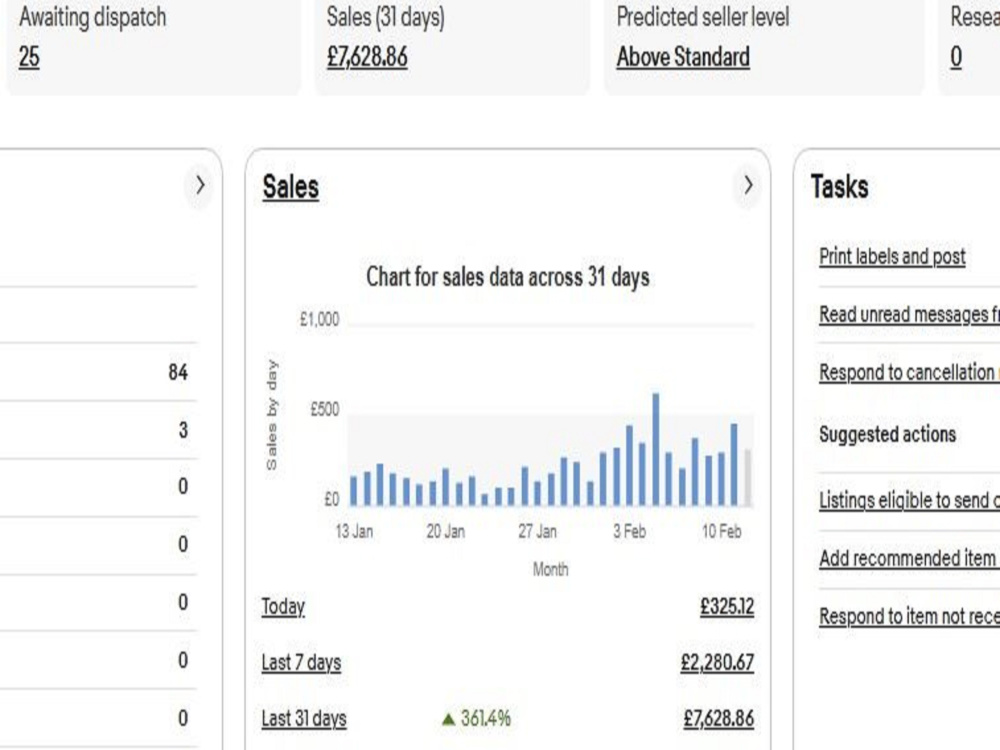The image size is (1000, 750).
Task: Open the Last 7 days link
Action: coord(301,663)
